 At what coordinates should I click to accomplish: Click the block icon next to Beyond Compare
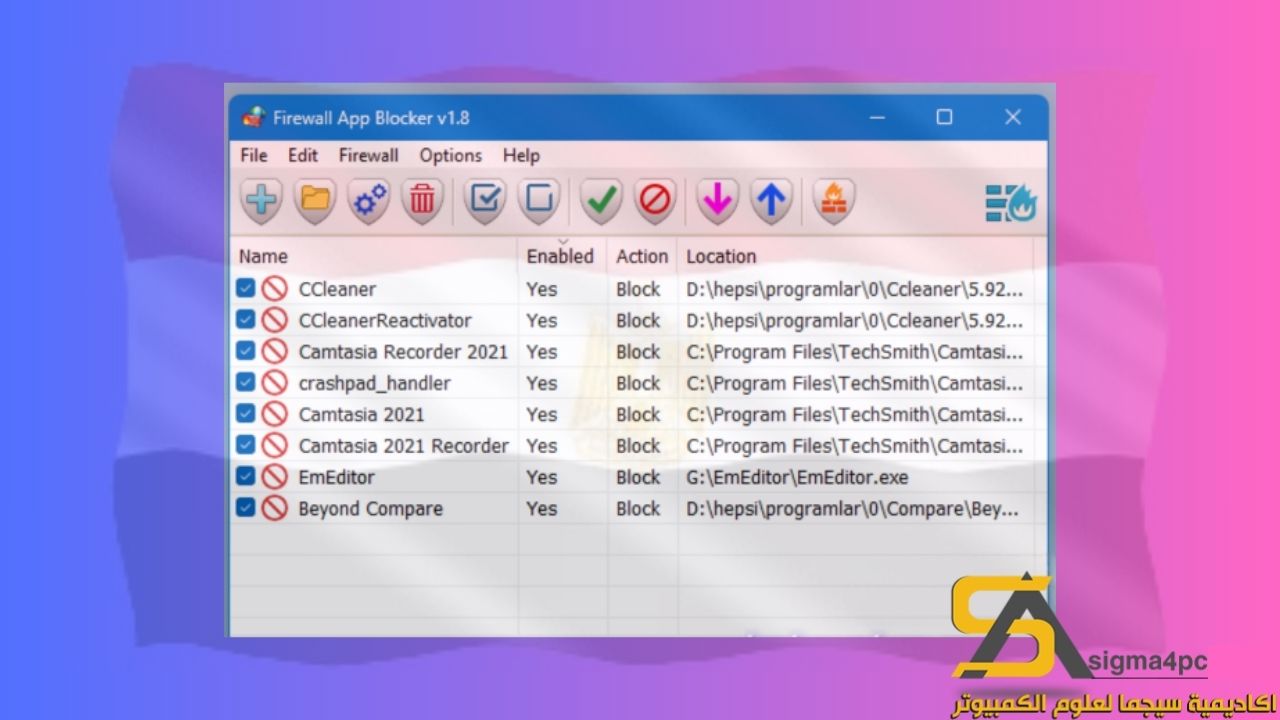click(275, 508)
